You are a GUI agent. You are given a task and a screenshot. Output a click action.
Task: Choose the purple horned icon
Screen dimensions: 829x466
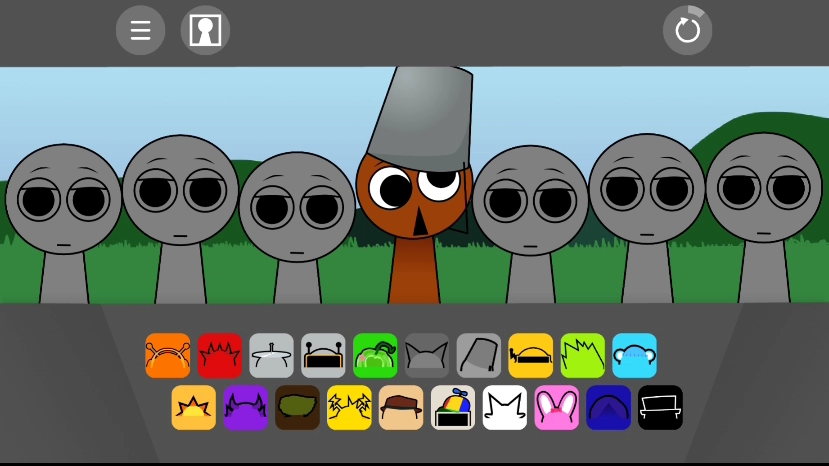[x=245, y=407]
